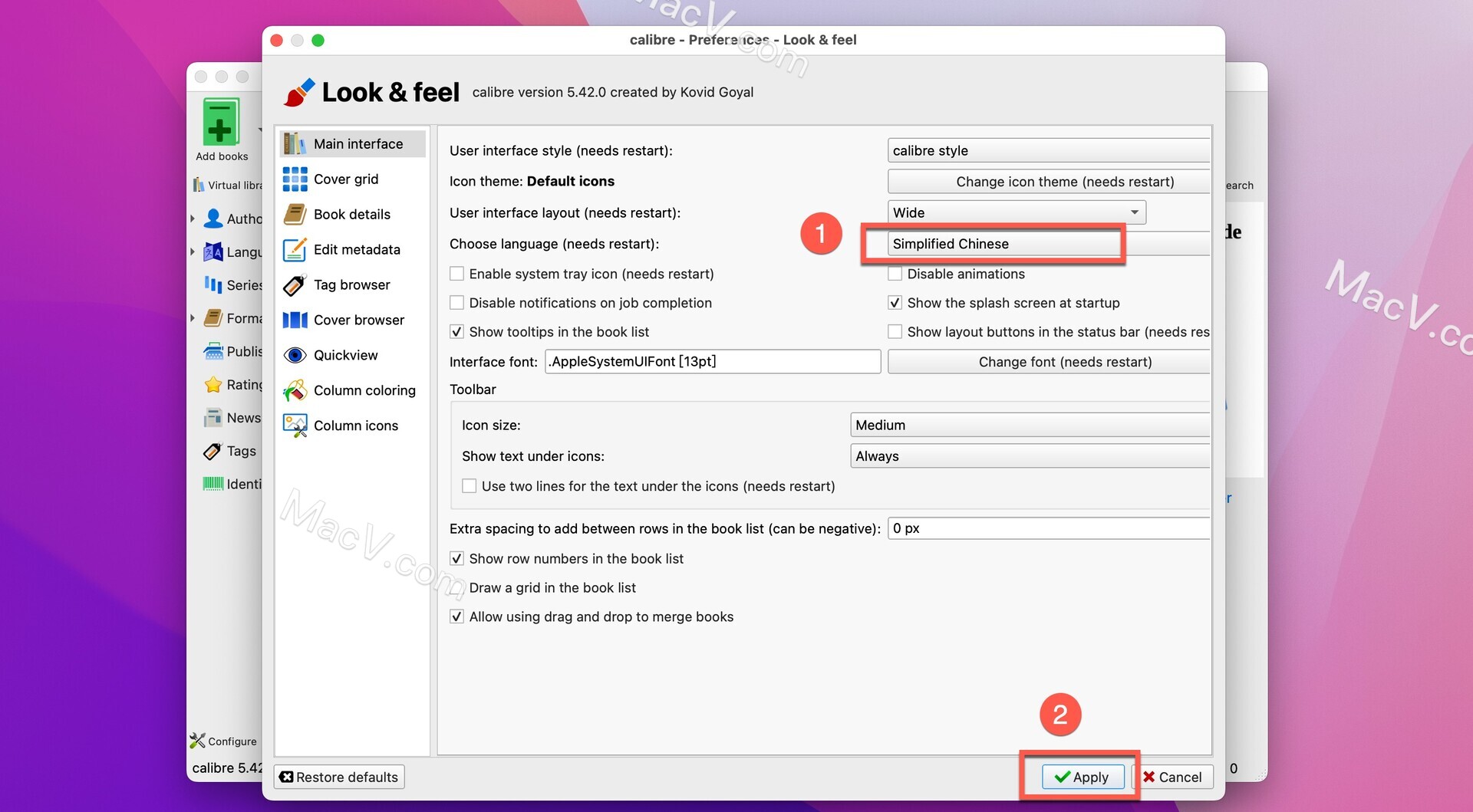Switch to the Tag browser tab
Viewport: 1473px width, 812px height.
click(352, 284)
